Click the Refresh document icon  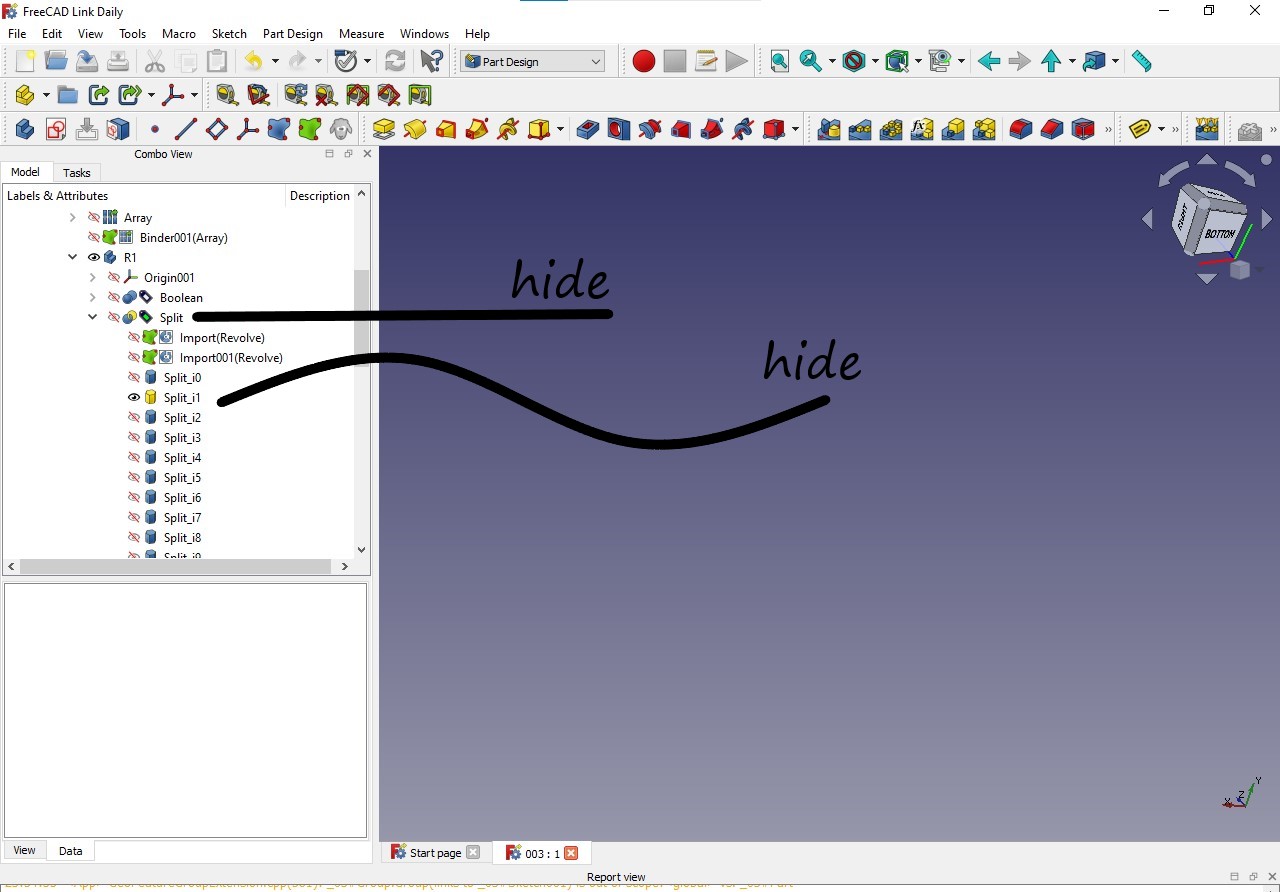(394, 61)
